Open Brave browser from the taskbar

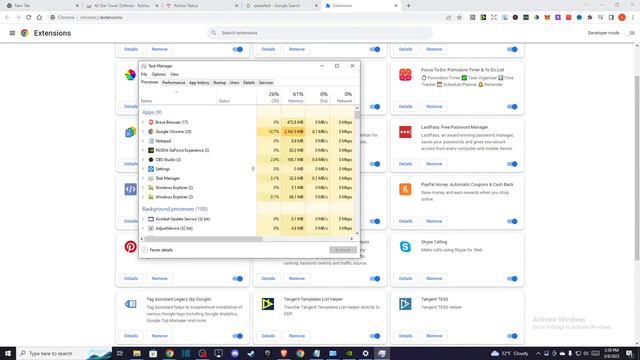(284, 353)
